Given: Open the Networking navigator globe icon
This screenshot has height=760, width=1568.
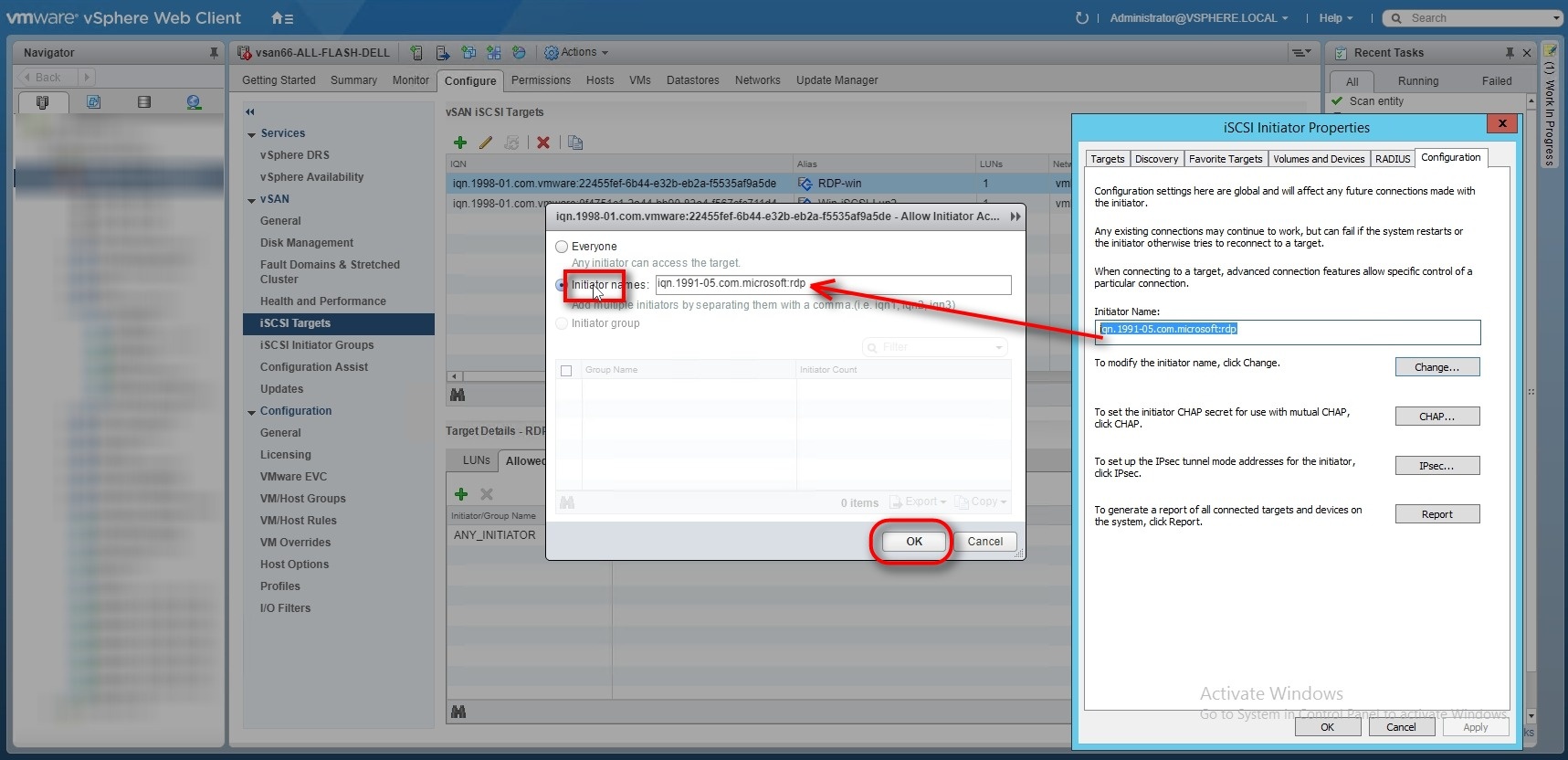Looking at the screenshot, I should point(194,102).
